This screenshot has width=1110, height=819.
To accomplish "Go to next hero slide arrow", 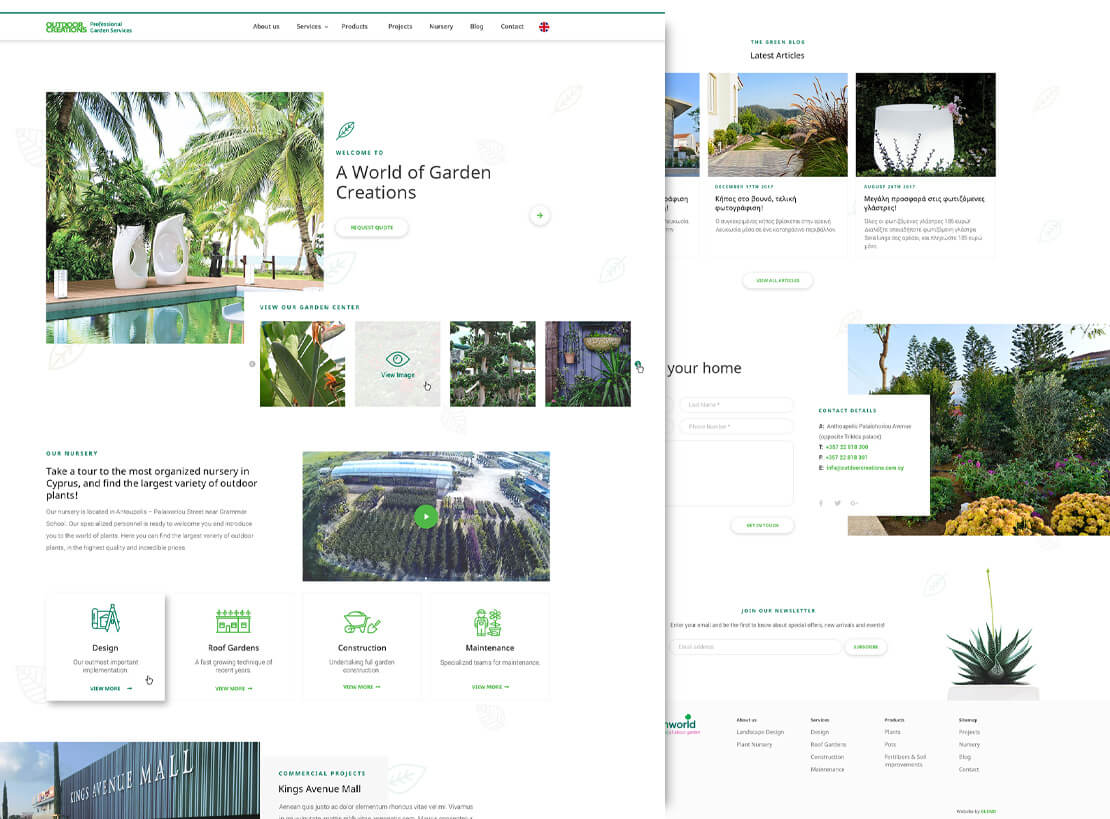I will pyautogui.click(x=539, y=215).
